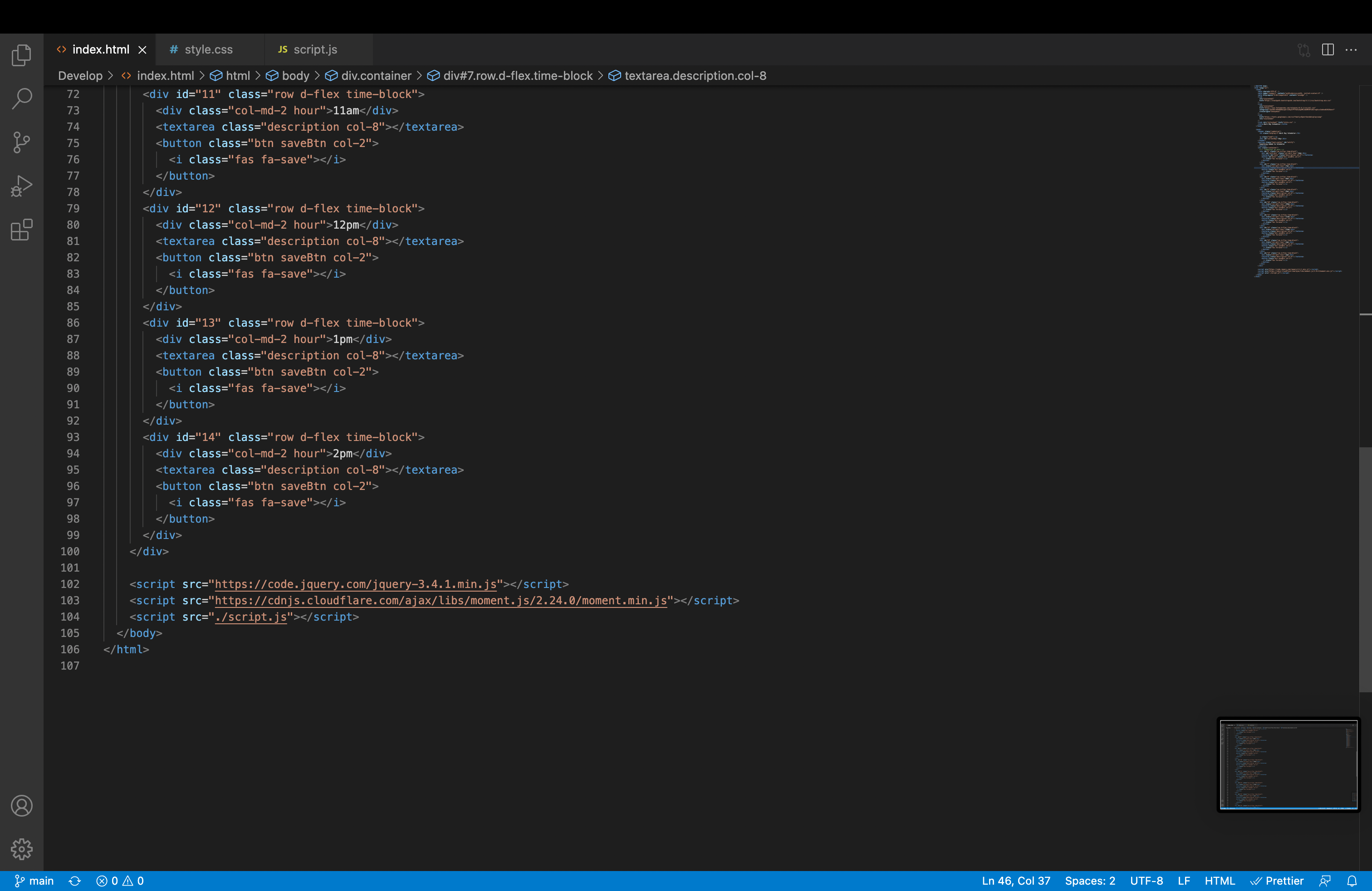Change end of line sequence LF

[x=1184, y=881]
